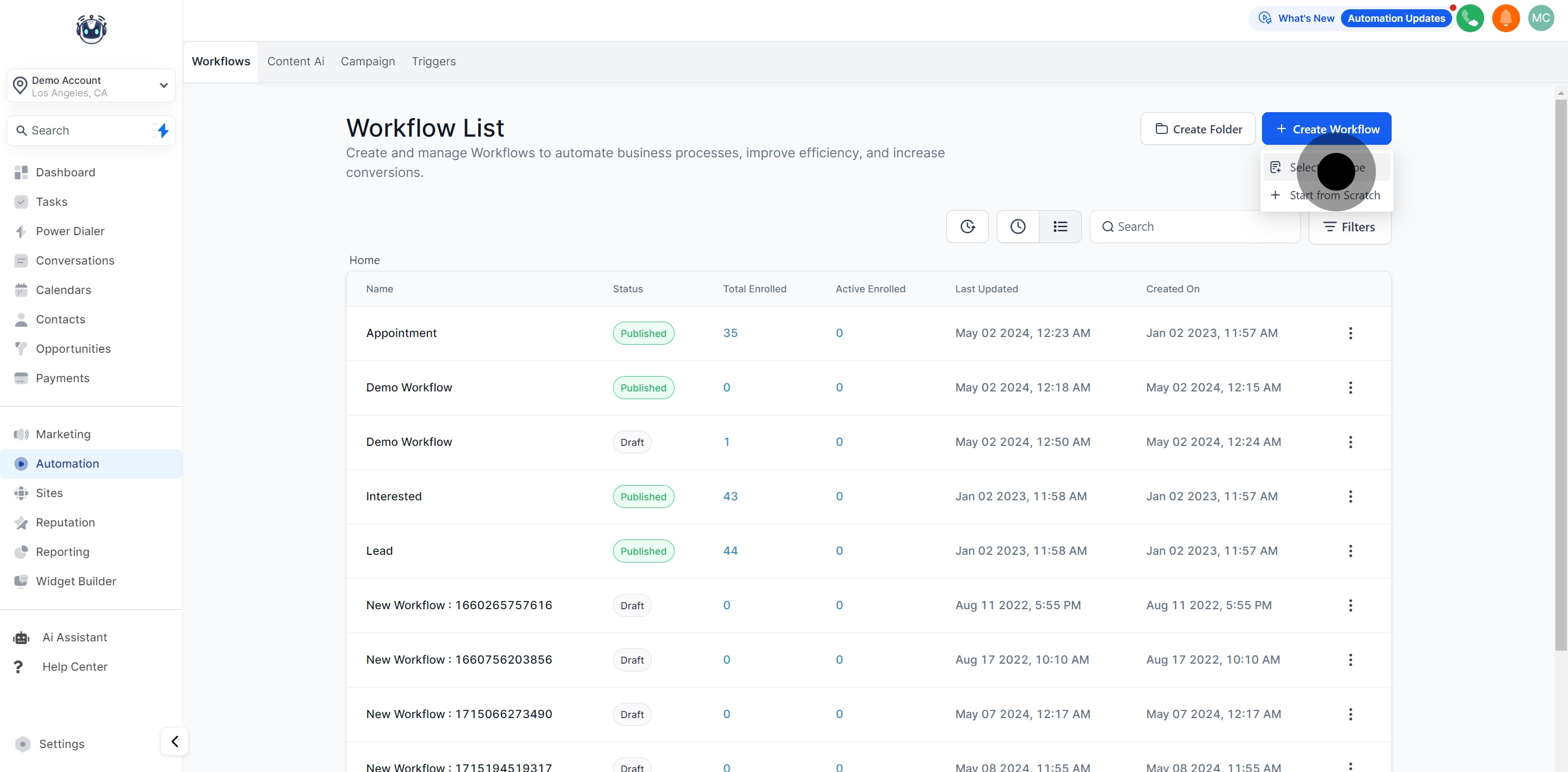Screen dimensions: 1568x772
Task: Click the lightning bolt quick actions icon
Action: [x=162, y=130]
